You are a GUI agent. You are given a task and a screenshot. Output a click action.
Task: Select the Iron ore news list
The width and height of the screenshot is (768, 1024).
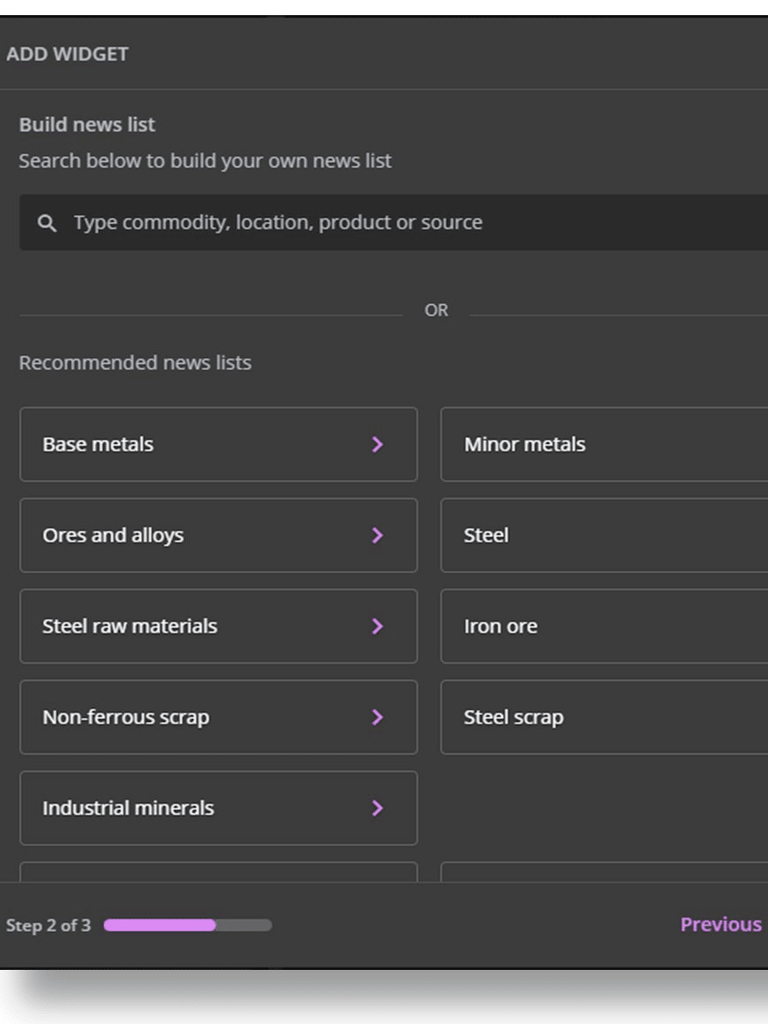(x=600, y=627)
